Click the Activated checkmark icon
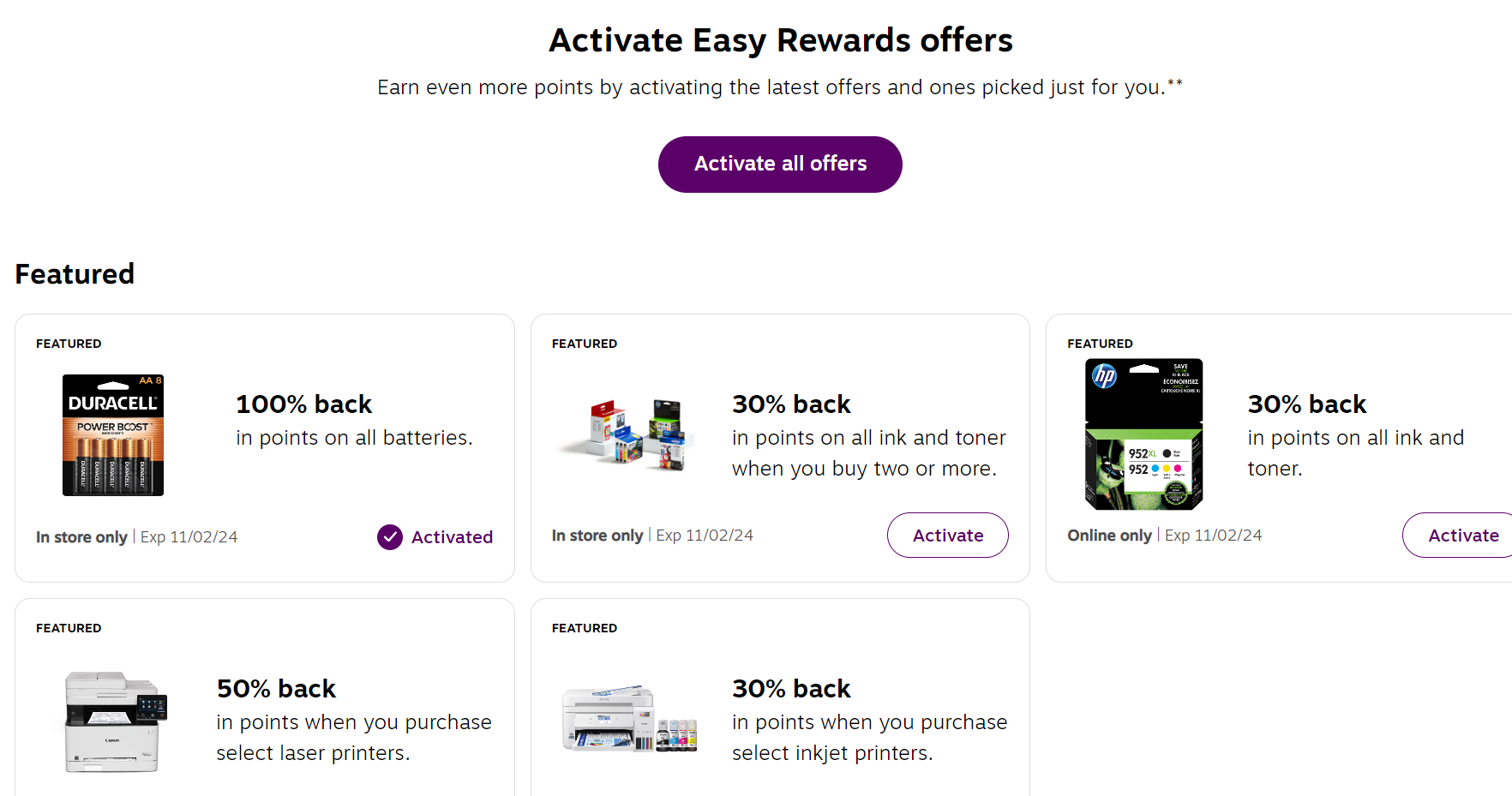1512x796 pixels. 390,536
